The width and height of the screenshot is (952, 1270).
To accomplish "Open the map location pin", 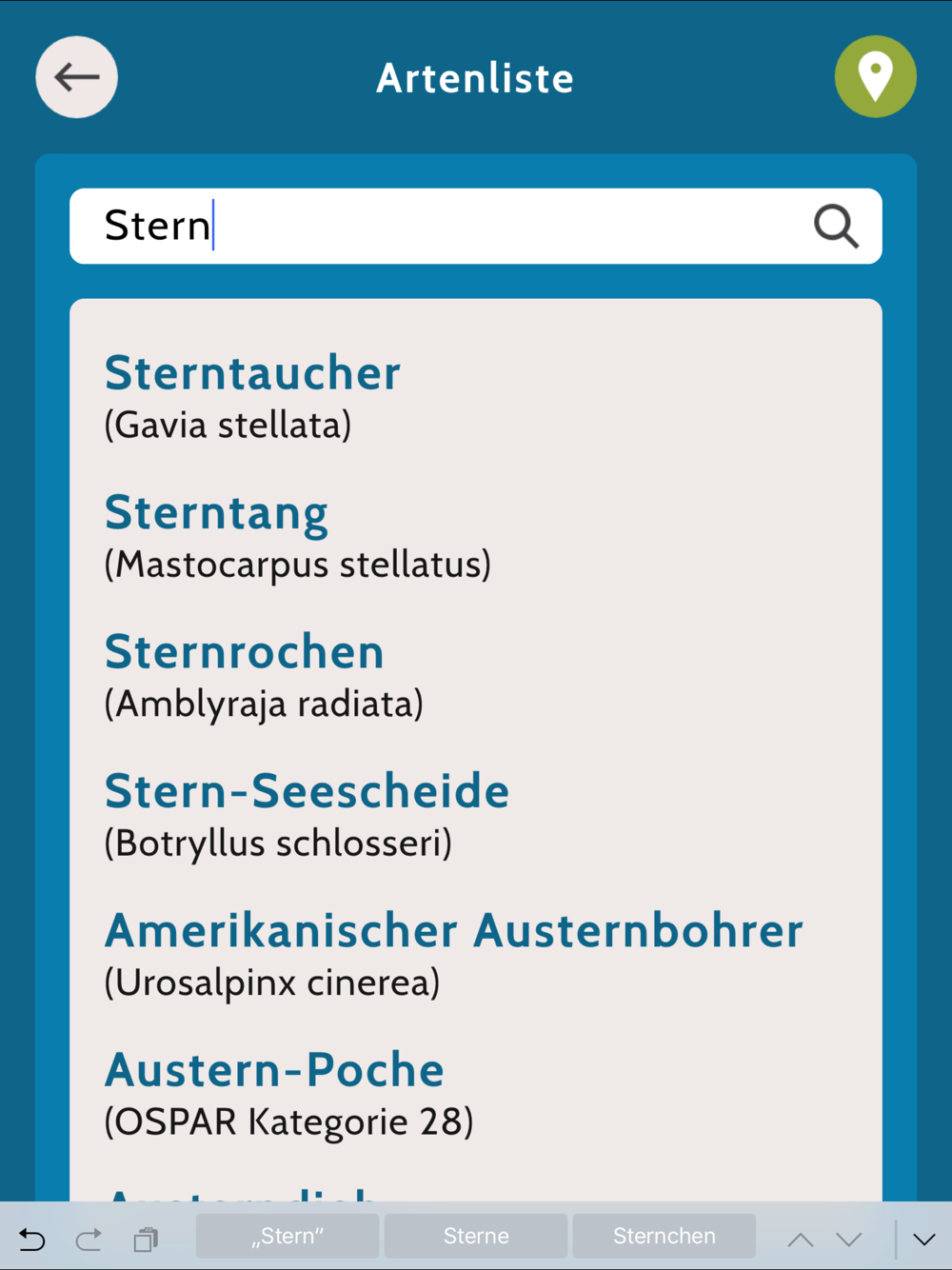I will [x=875, y=76].
